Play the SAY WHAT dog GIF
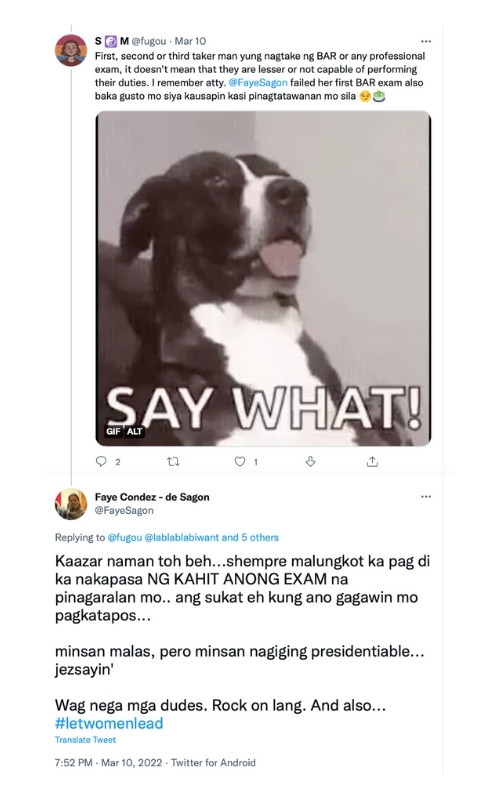Image resolution: width=500 pixels, height=800 pixels. click(263, 279)
